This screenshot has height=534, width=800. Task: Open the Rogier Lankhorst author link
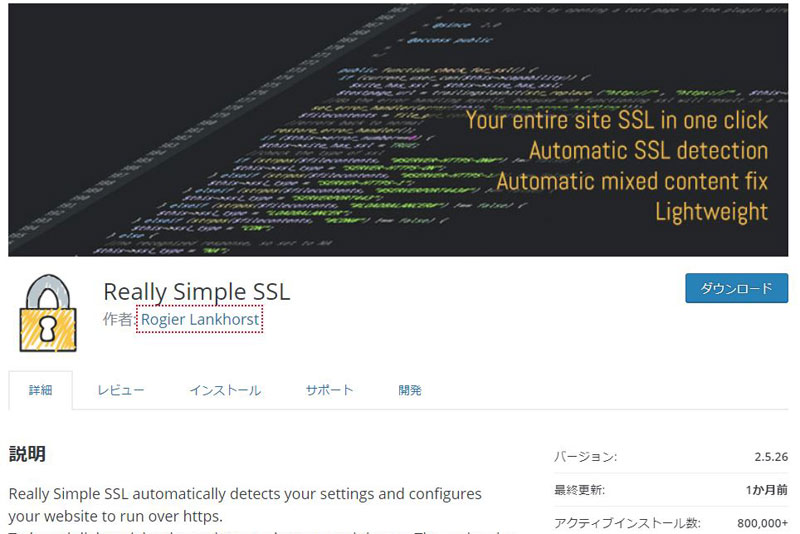tap(200, 319)
